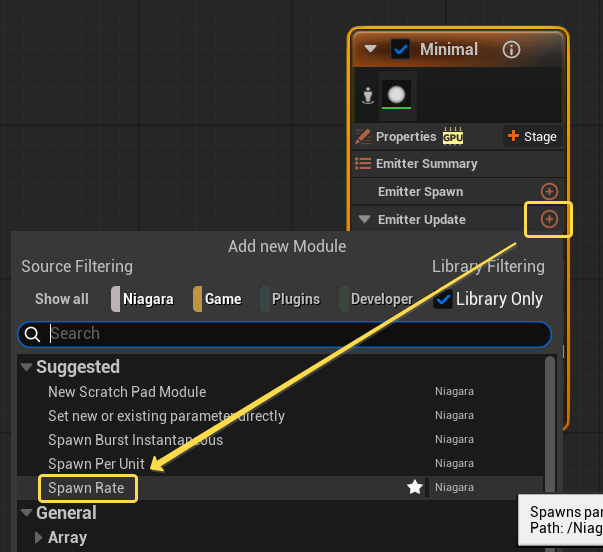The image size is (603, 552).
Task: Toggle Plugins source filter
Action: (x=291, y=299)
